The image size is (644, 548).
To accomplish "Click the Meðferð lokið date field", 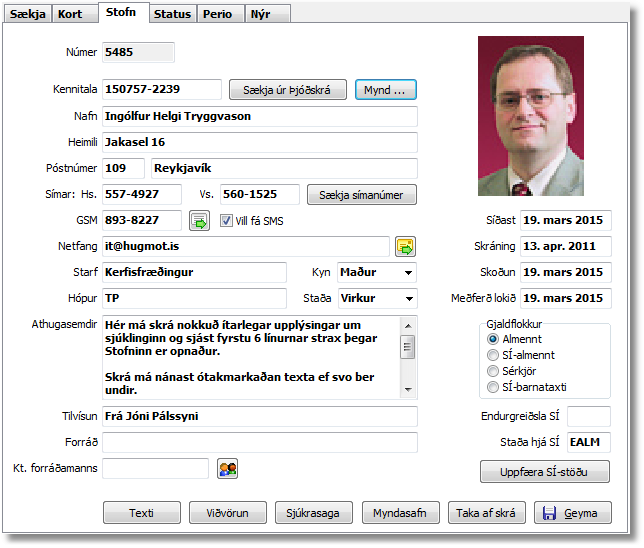I will [566, 298].
